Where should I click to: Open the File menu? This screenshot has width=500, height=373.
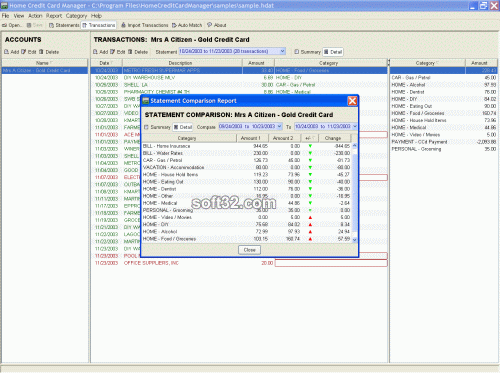point(5,16)
